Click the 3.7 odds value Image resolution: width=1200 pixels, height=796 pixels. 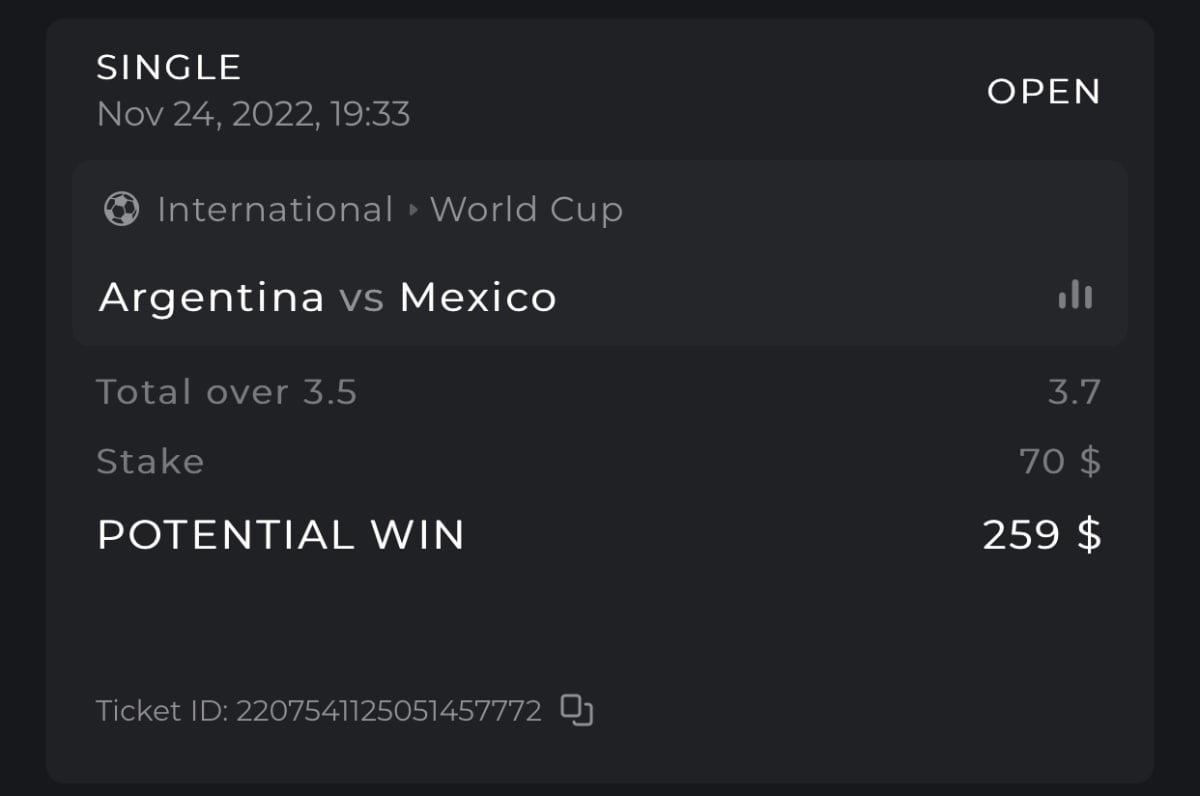click(1074, 391)
